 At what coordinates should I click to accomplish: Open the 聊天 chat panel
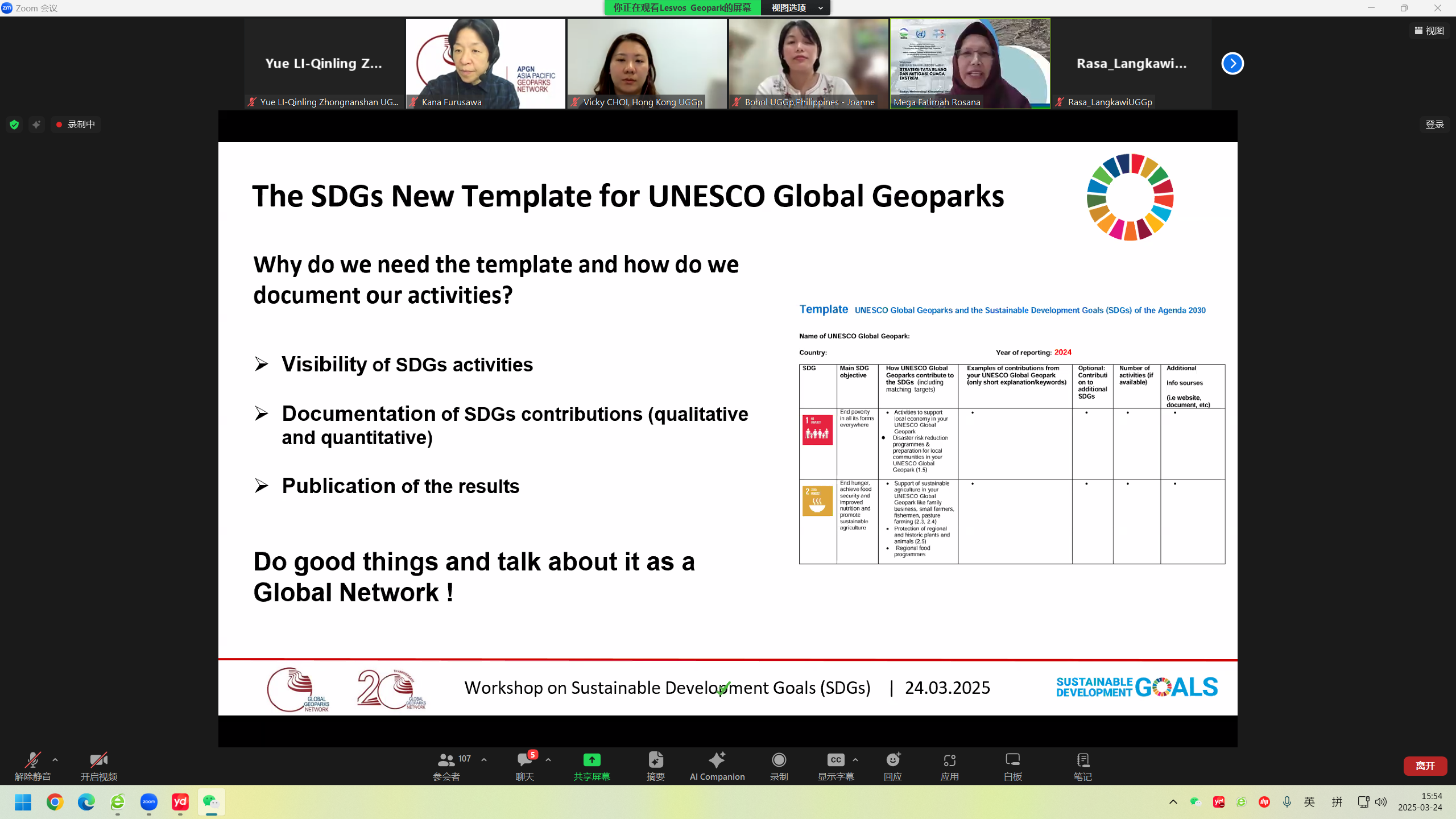524,766
